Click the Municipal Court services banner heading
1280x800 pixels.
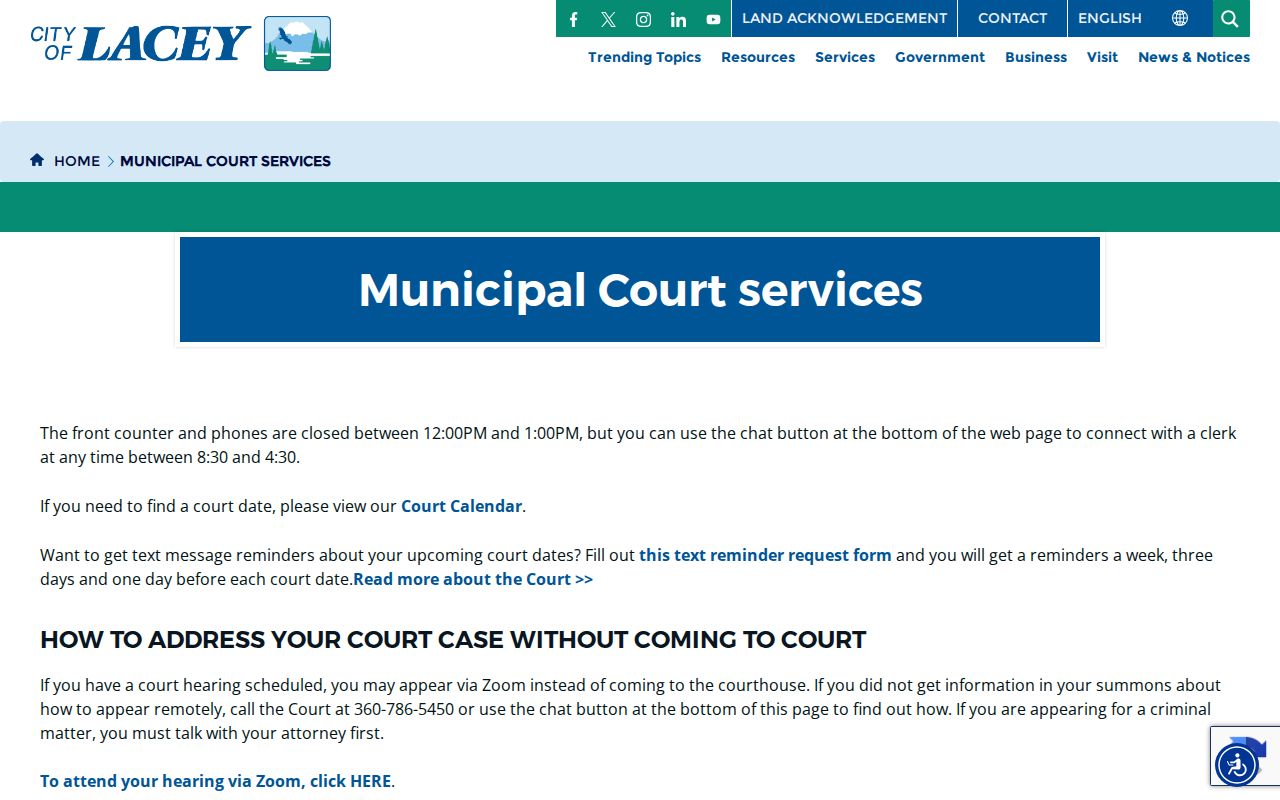tap(640, 290)
